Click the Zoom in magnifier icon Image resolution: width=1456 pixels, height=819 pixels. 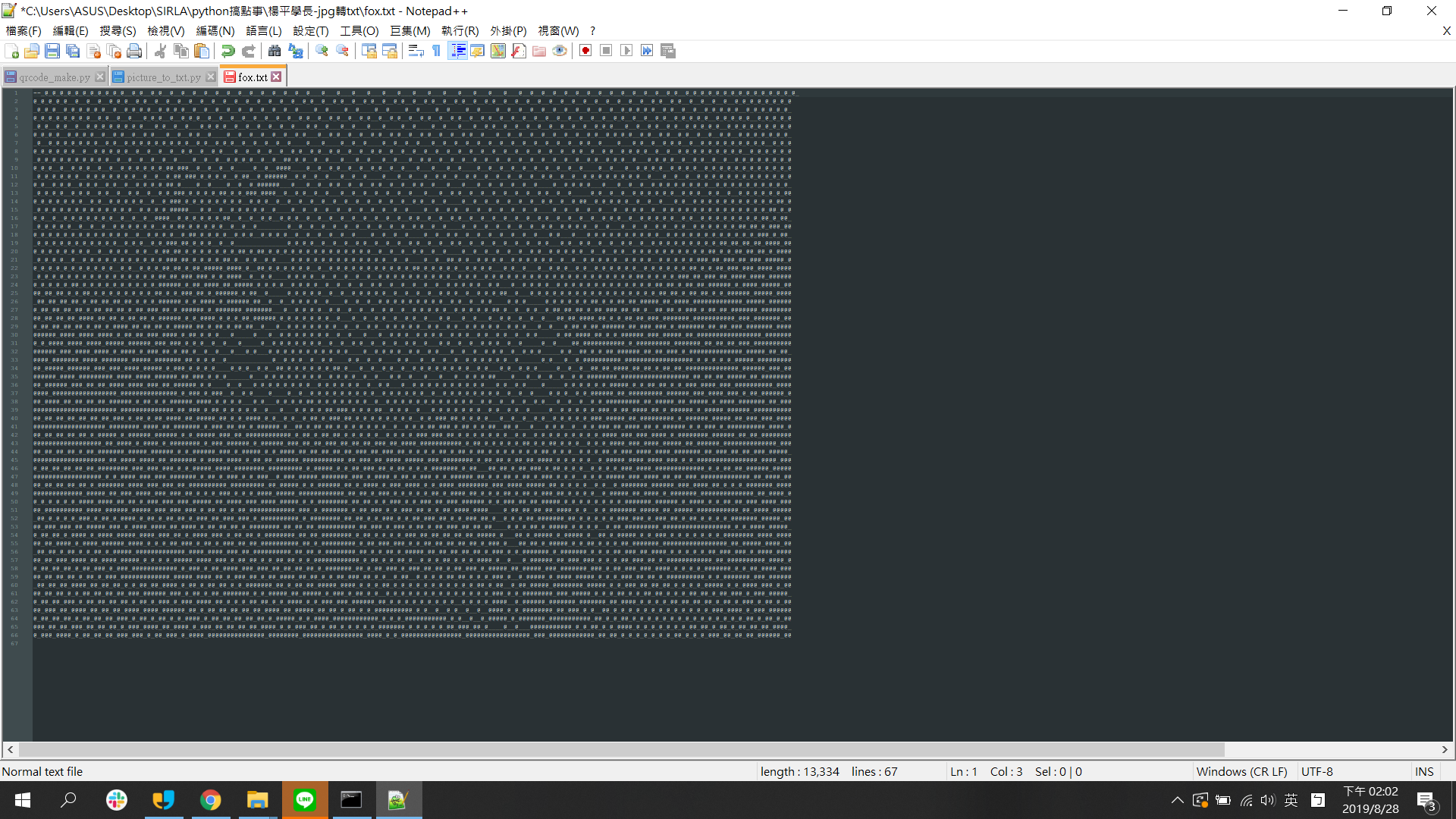pos(322,51)
